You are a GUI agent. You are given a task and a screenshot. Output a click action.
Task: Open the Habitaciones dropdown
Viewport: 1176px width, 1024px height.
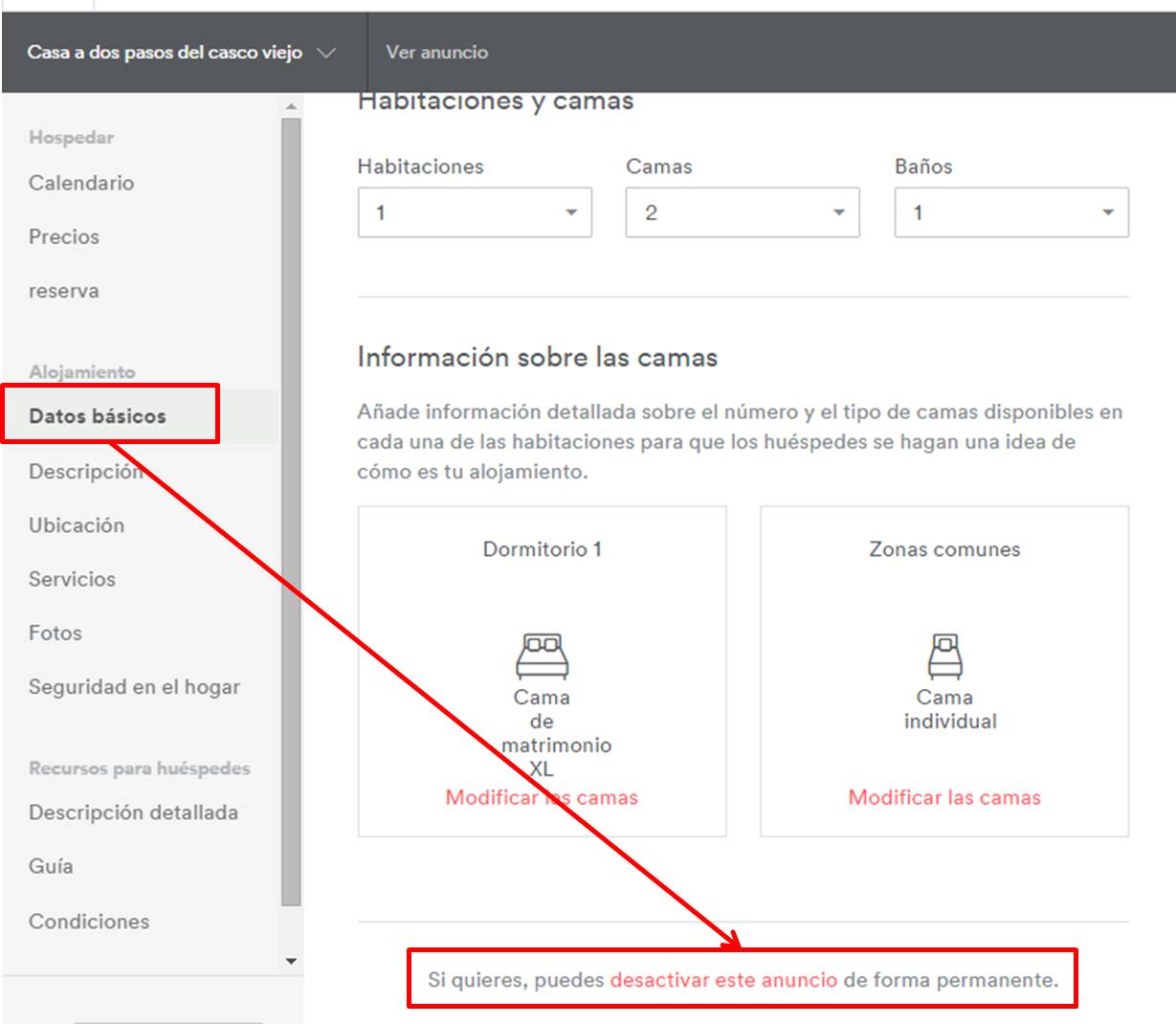(475, 212)
